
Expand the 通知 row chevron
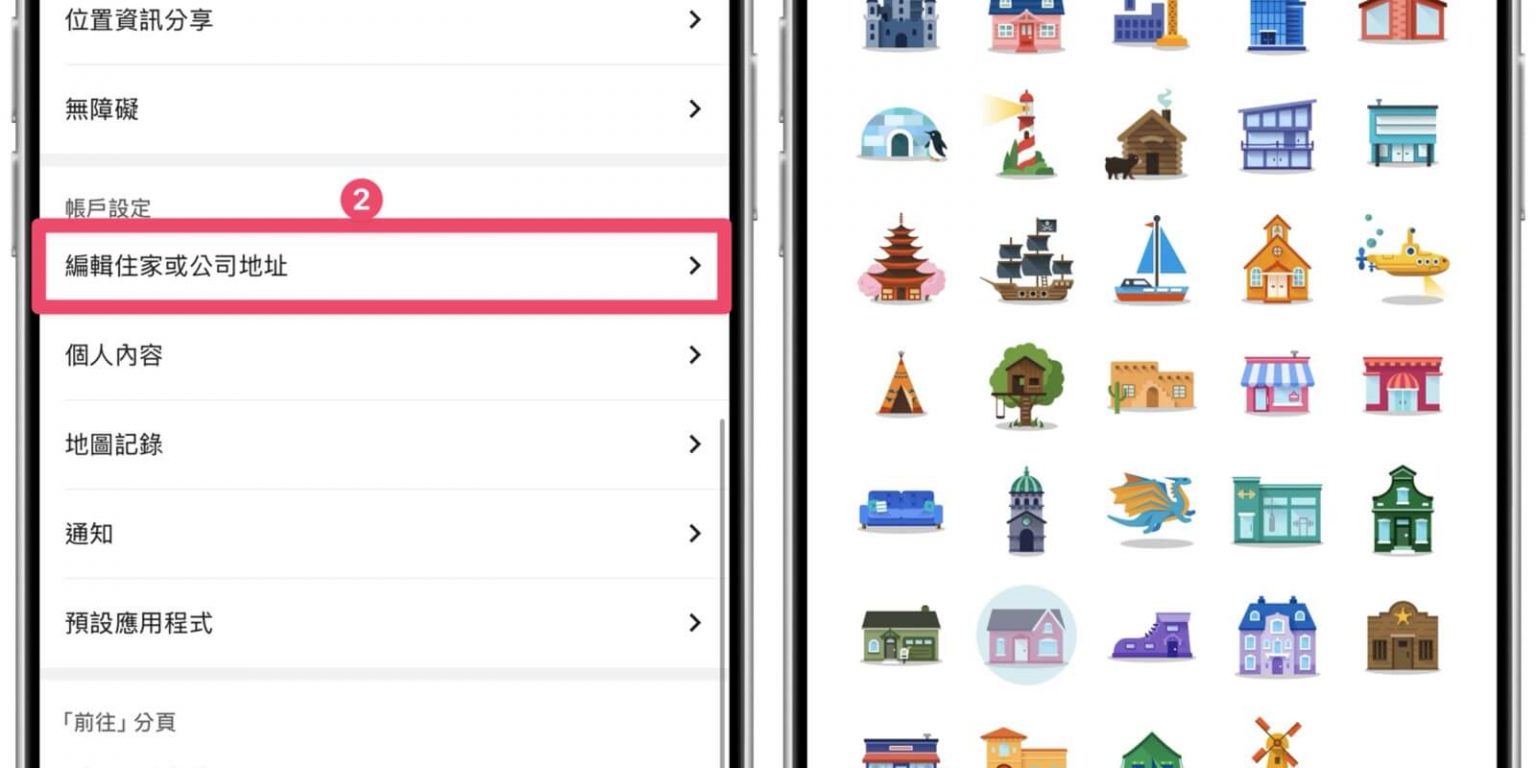coord(695,533)
